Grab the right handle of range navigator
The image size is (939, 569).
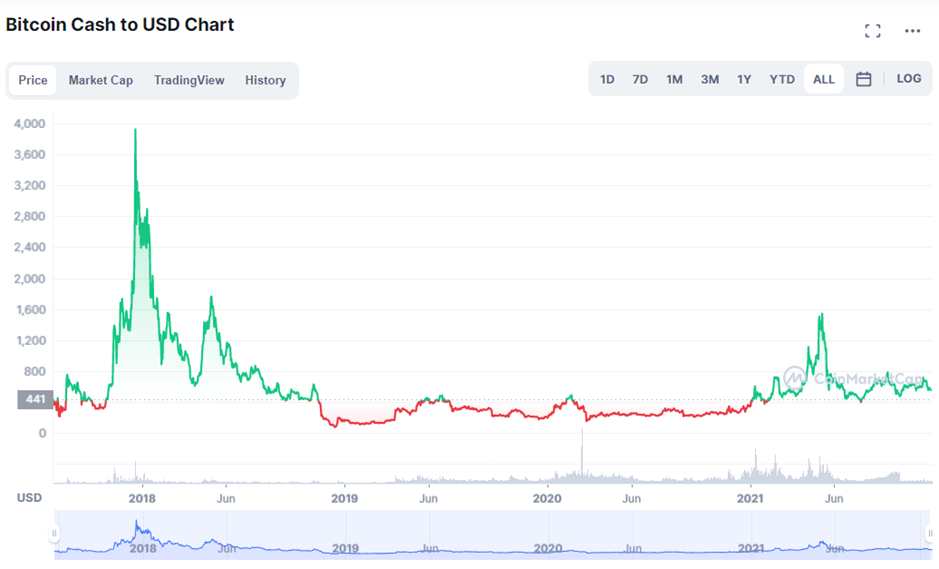[929, 533]
